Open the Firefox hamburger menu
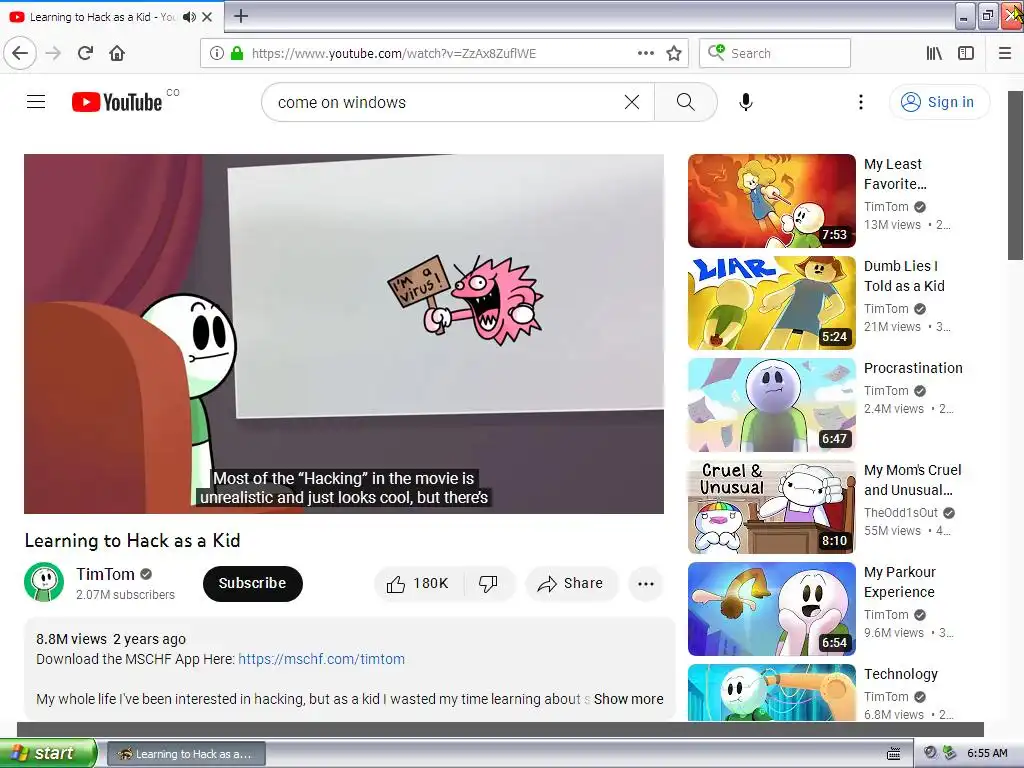The height and width of the screenshot is (768, 1024). tap(1005, 53)
